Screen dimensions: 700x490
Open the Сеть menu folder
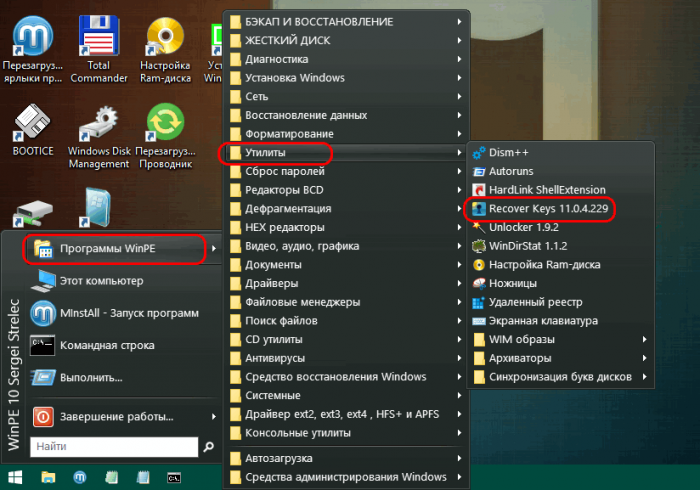pos(346,96)
